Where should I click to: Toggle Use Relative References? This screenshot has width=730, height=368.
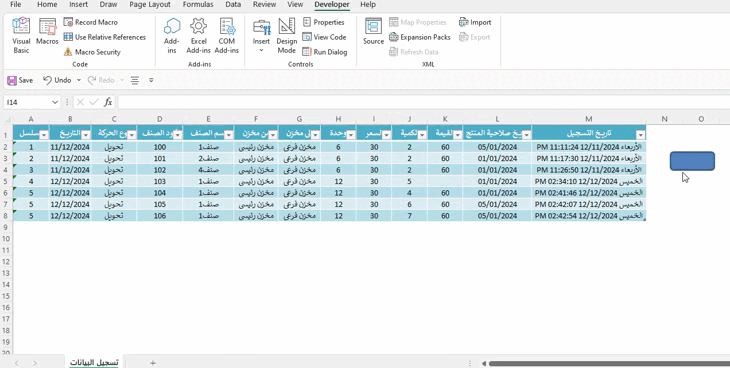pos(105,37)
